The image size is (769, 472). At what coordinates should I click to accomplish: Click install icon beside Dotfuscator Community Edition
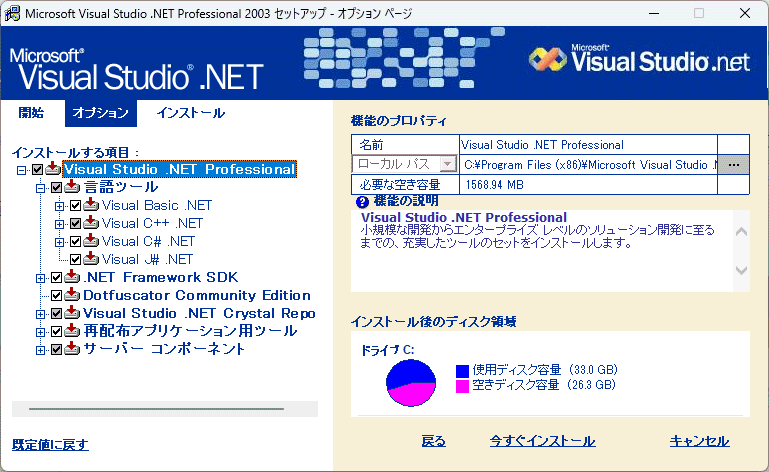pyautogui.click(x=72, y=295)
